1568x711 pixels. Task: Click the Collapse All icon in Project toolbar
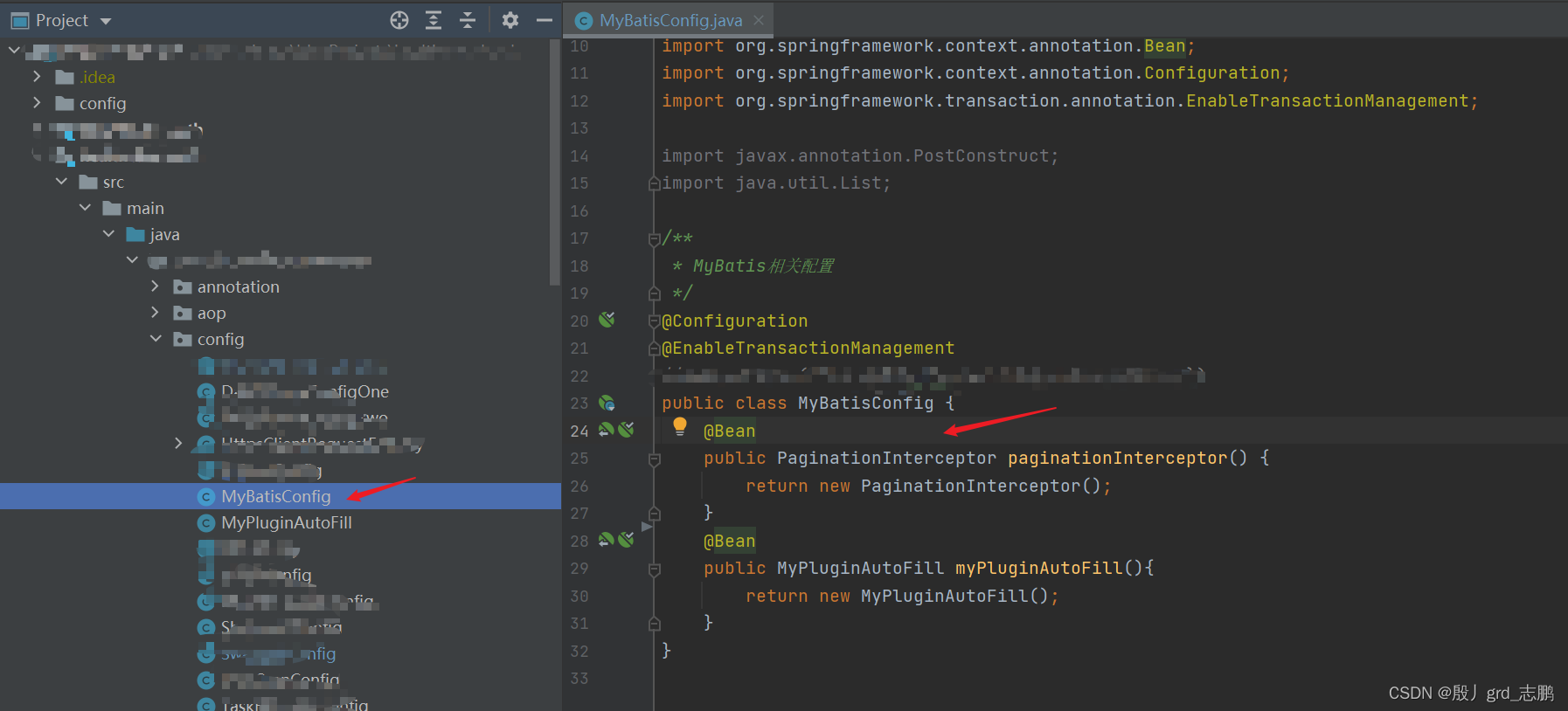tap(468, 20)
